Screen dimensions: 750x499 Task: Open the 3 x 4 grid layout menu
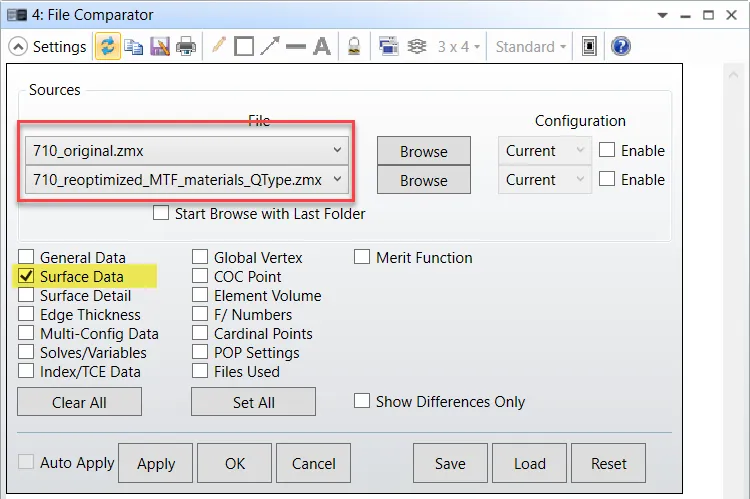pyautogui.click(x=459, y=47)
